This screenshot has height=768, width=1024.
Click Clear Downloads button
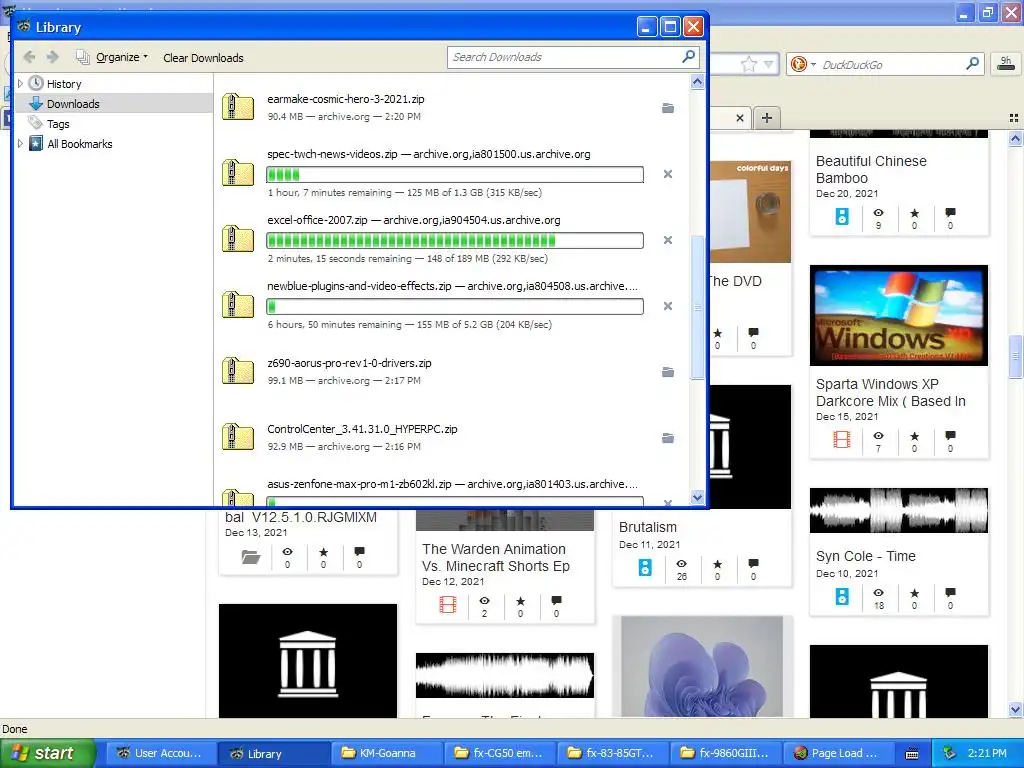(x=203, y=58)
